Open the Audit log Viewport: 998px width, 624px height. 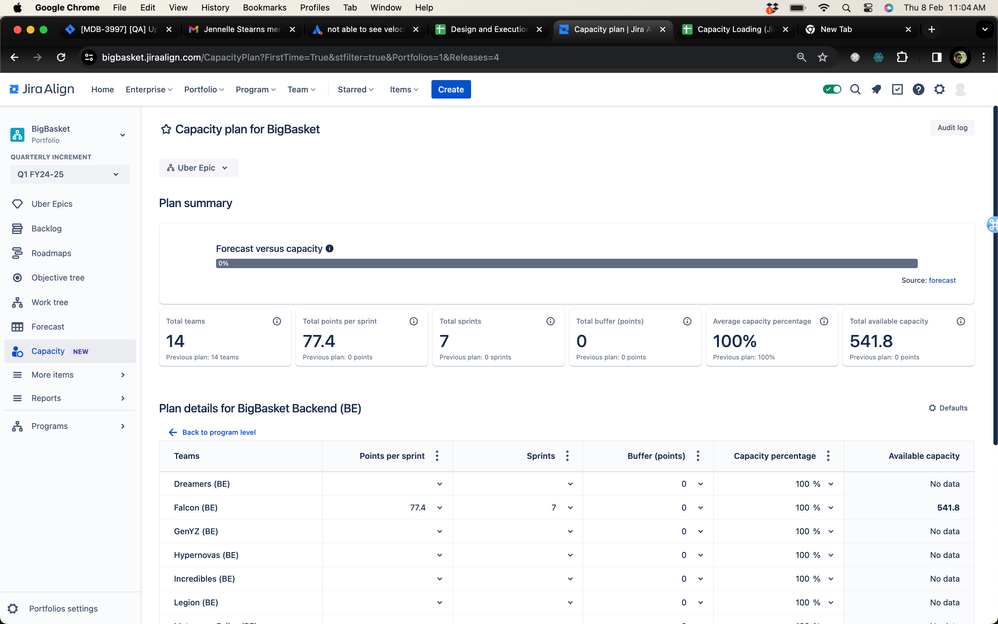pos(952,128)
